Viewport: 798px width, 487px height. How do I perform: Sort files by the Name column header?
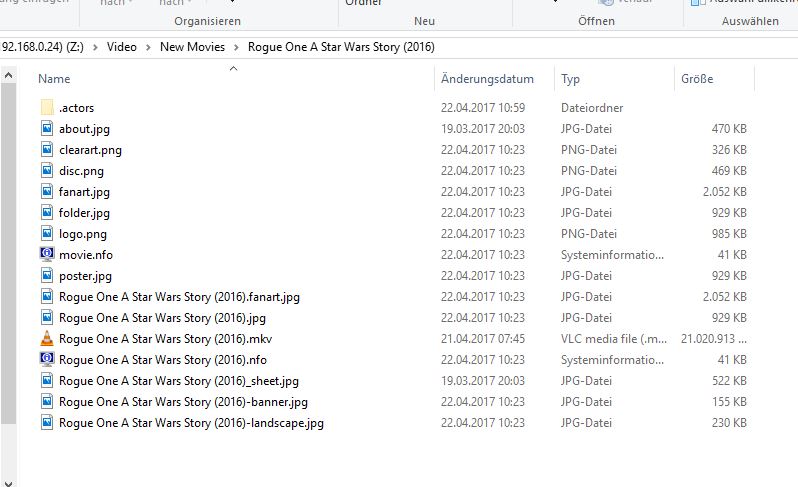[x=54, y=79]
